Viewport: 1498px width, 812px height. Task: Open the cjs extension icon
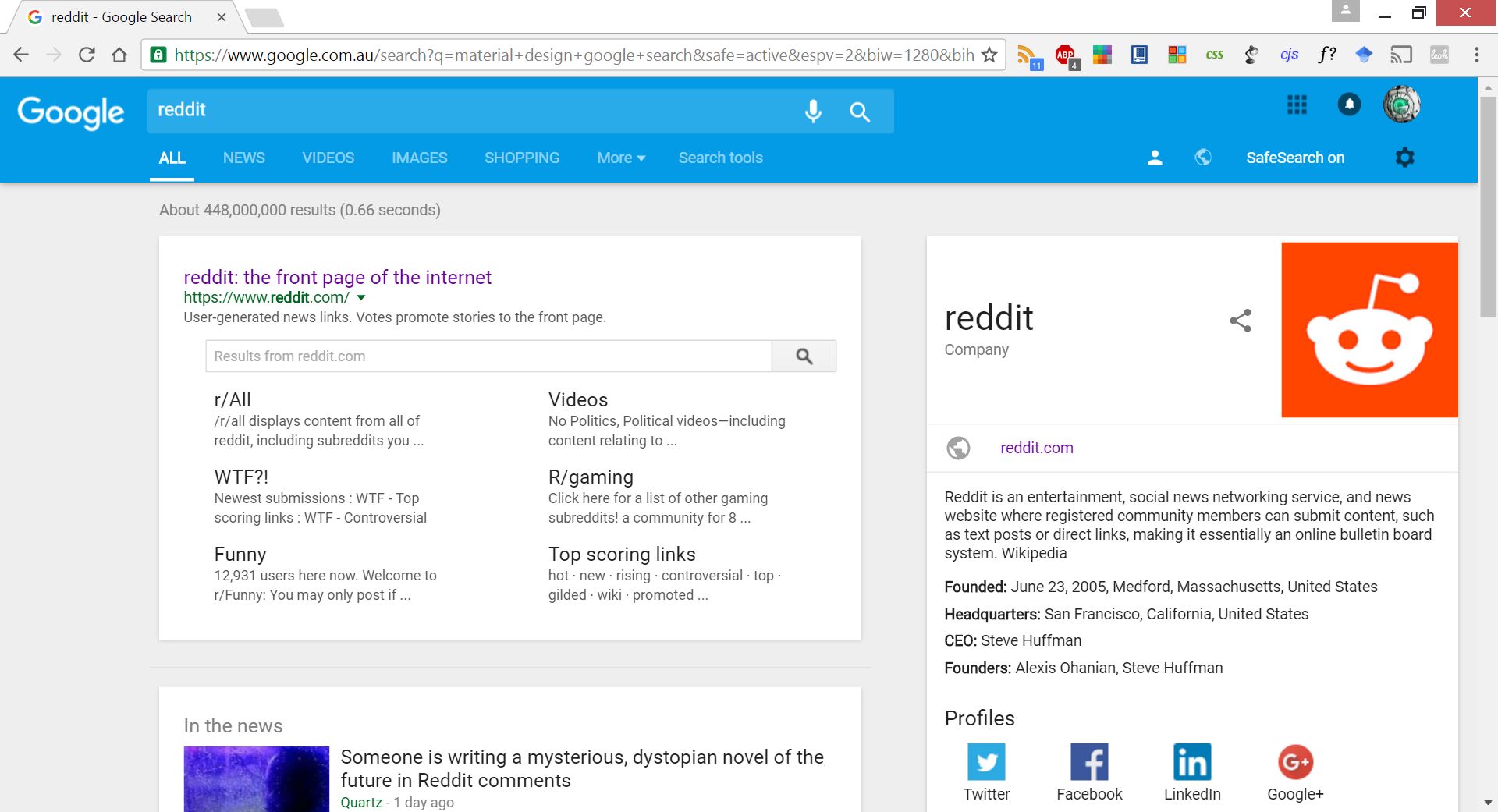pyautogui.click(x=1289, y=54)
